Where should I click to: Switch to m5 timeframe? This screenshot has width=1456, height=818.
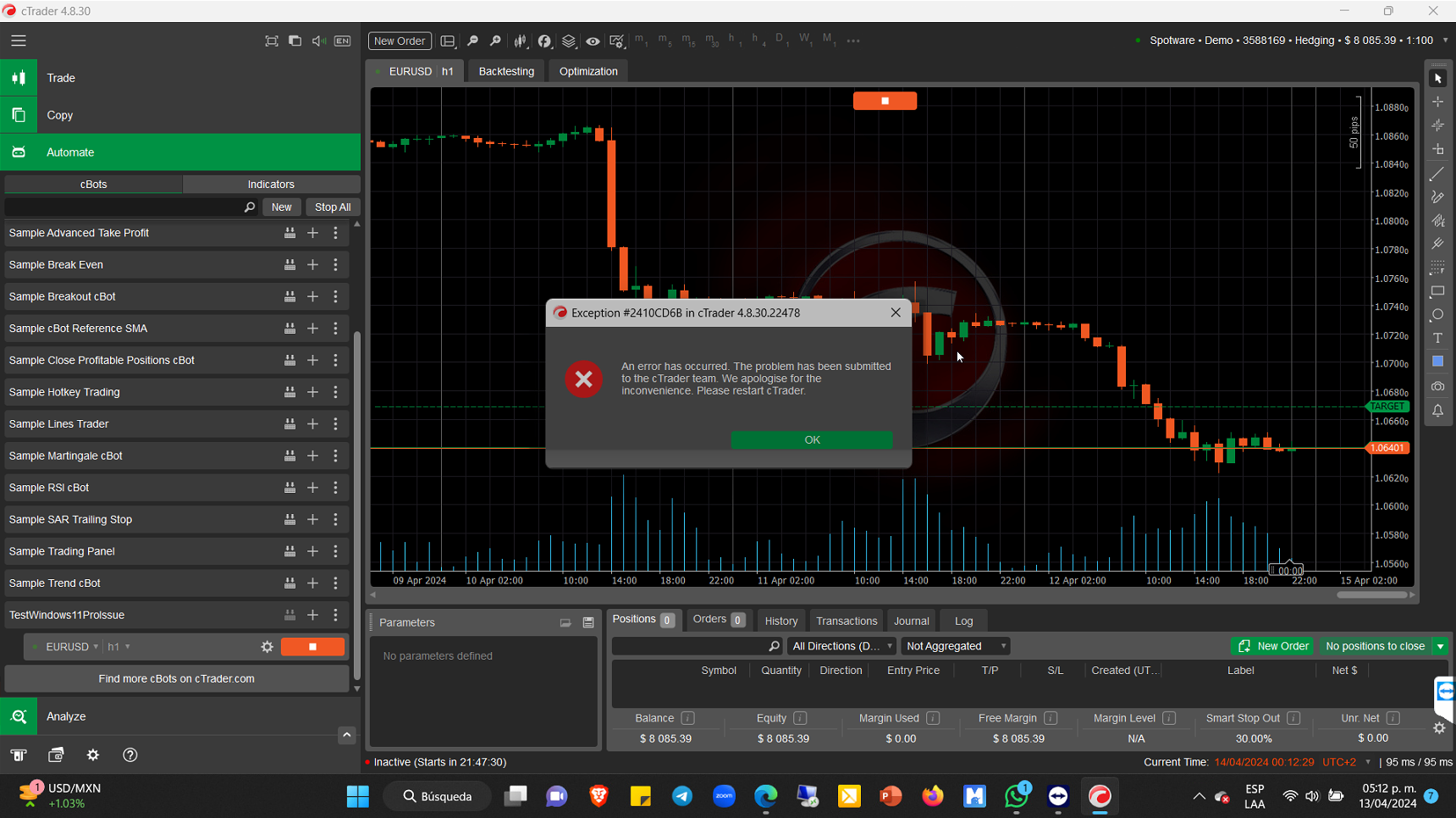tap(665, 40)
